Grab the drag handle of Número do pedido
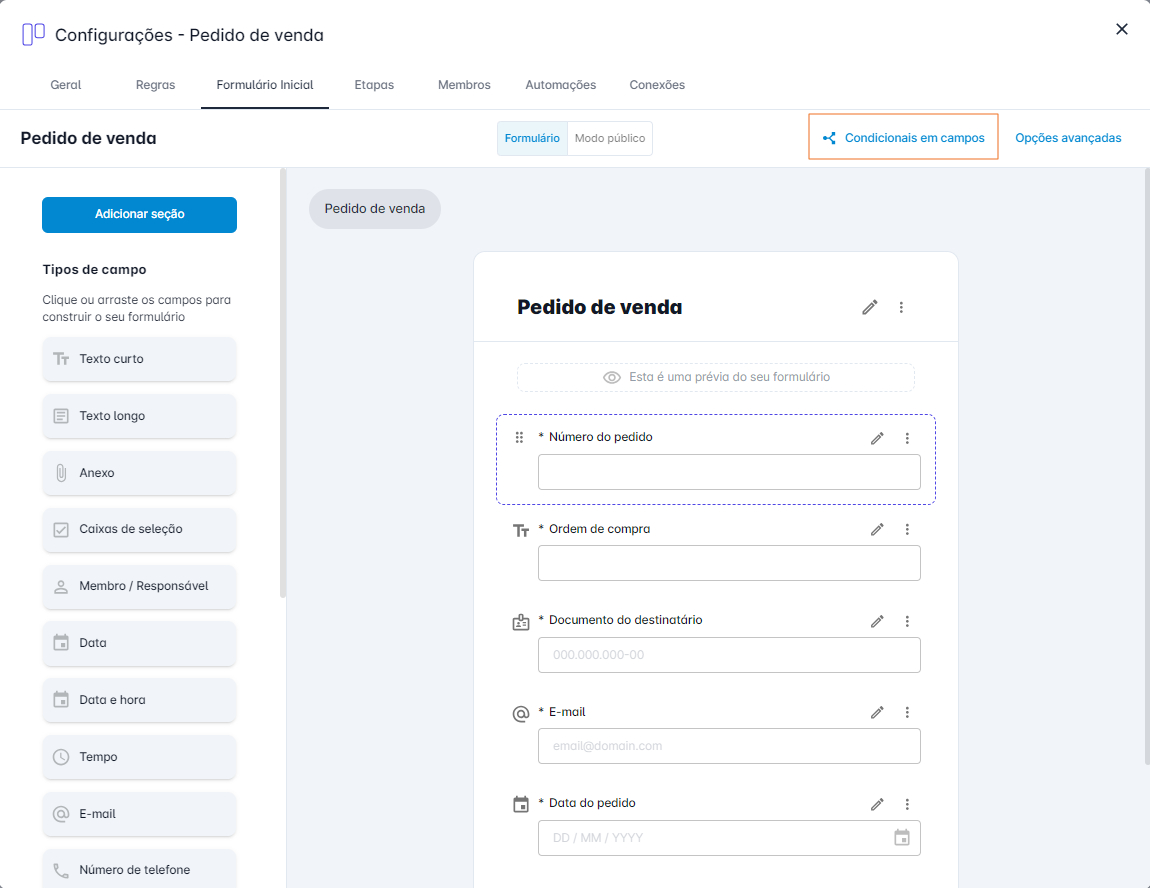Viewport: 1150px width, 888px height. pyautogui.click(x=519, y=437)
